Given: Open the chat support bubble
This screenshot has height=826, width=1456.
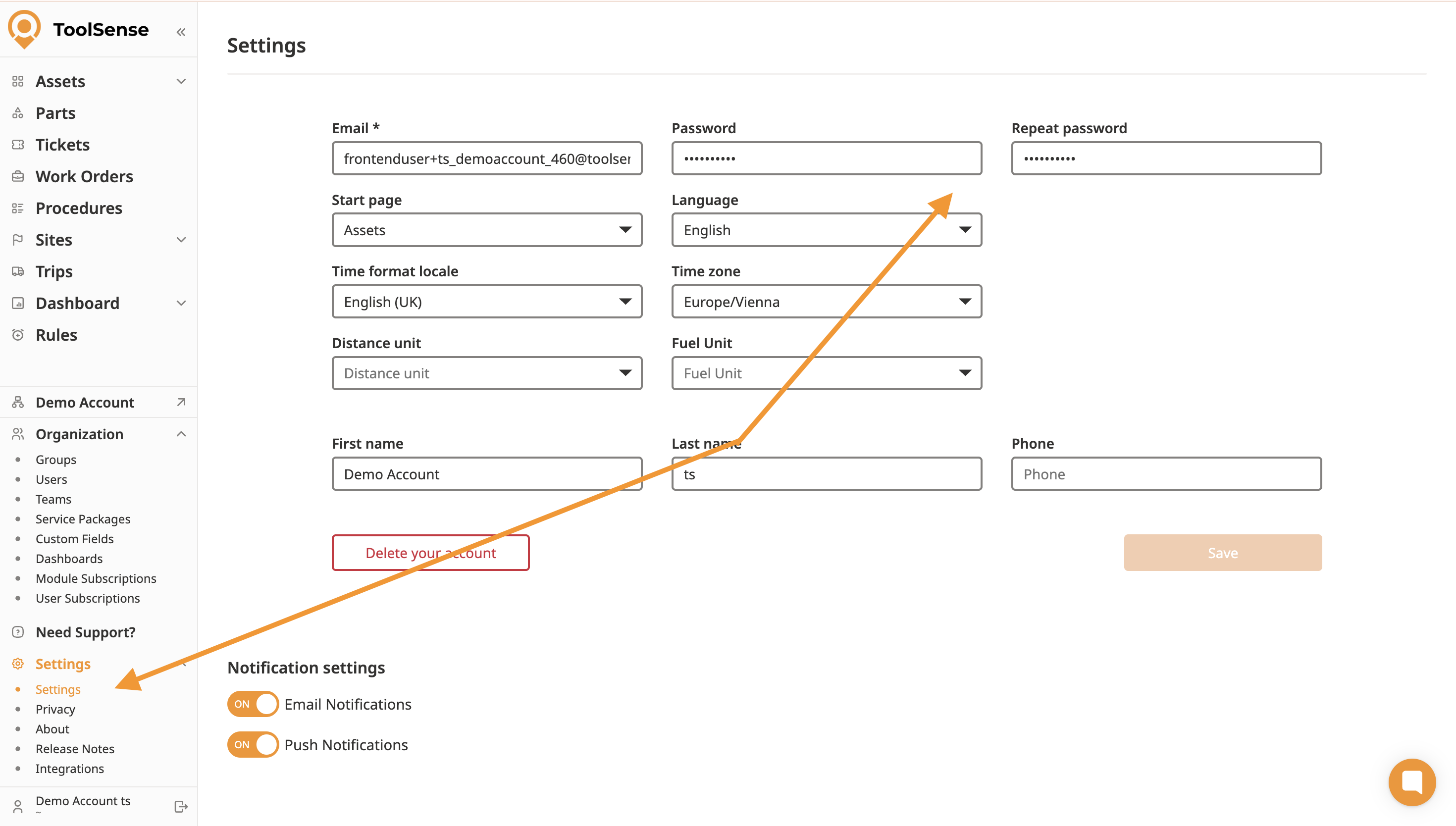Looking at the screenshot, I should pyautogui.click(x=1411, y=782).
